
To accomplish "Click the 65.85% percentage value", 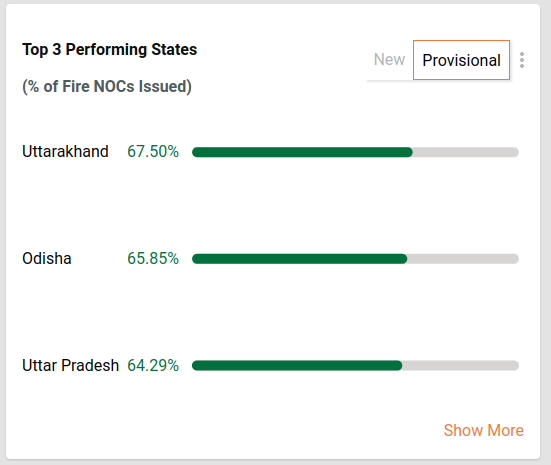I will coord(153,258).
